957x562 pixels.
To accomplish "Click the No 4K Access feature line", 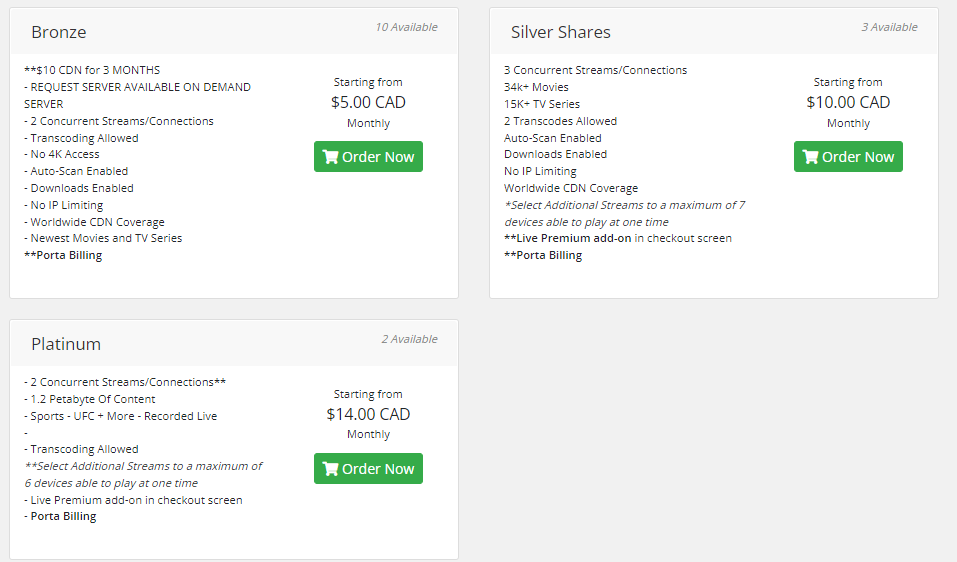I will [62, 154].
